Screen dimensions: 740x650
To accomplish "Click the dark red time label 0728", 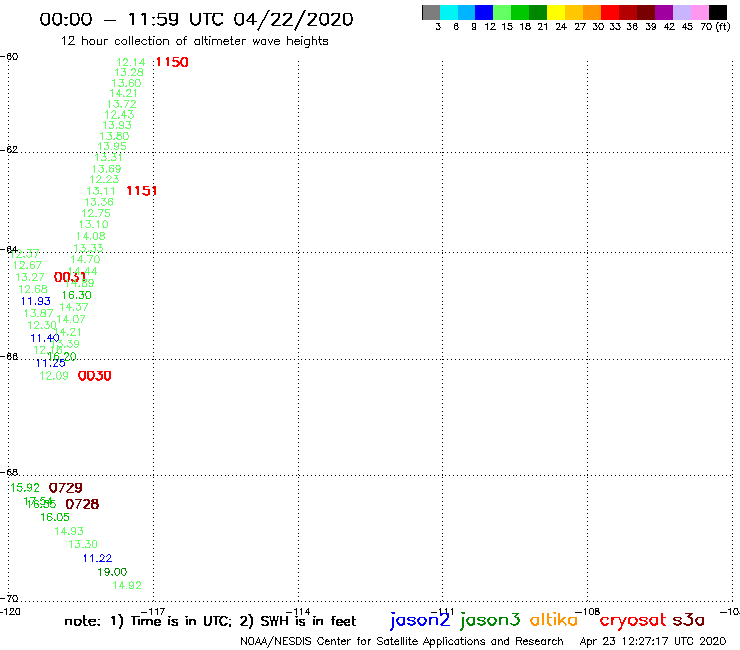I will (x=82, y=504).
